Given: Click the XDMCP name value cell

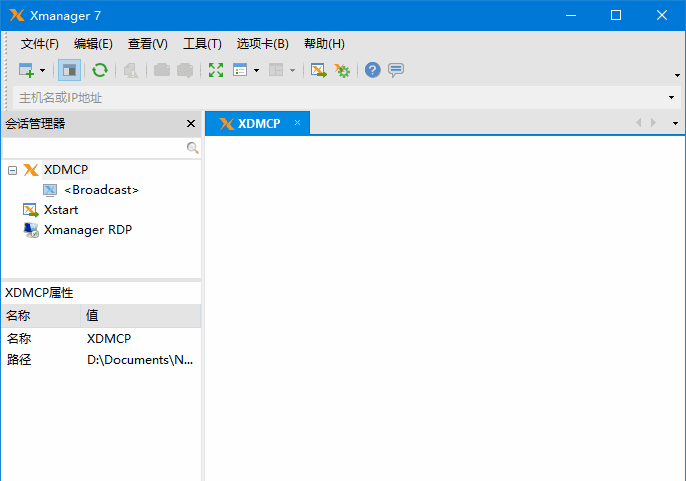Looking at the screenshot, I should point(109,339).
